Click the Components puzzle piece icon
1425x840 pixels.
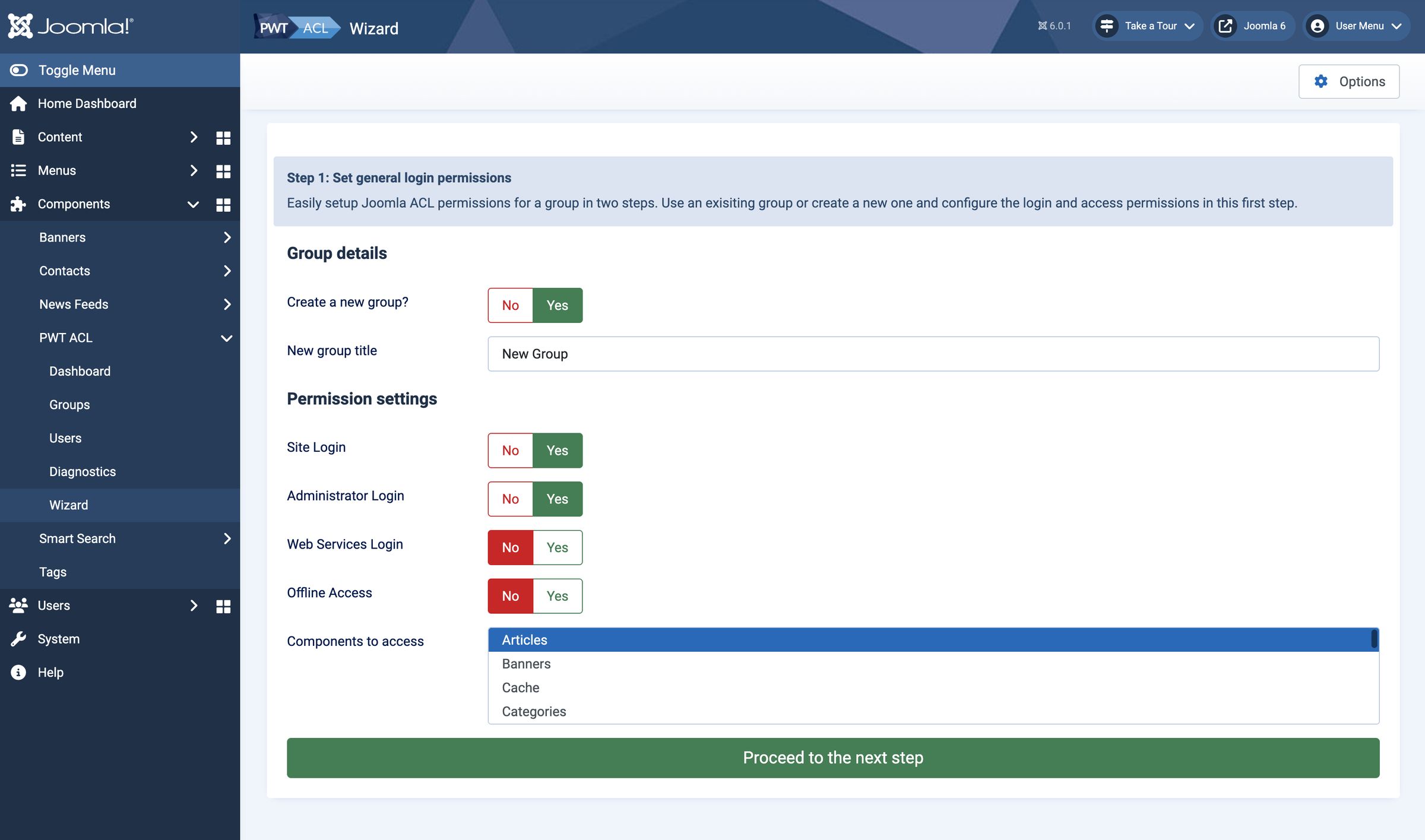[x=18, y=204]
